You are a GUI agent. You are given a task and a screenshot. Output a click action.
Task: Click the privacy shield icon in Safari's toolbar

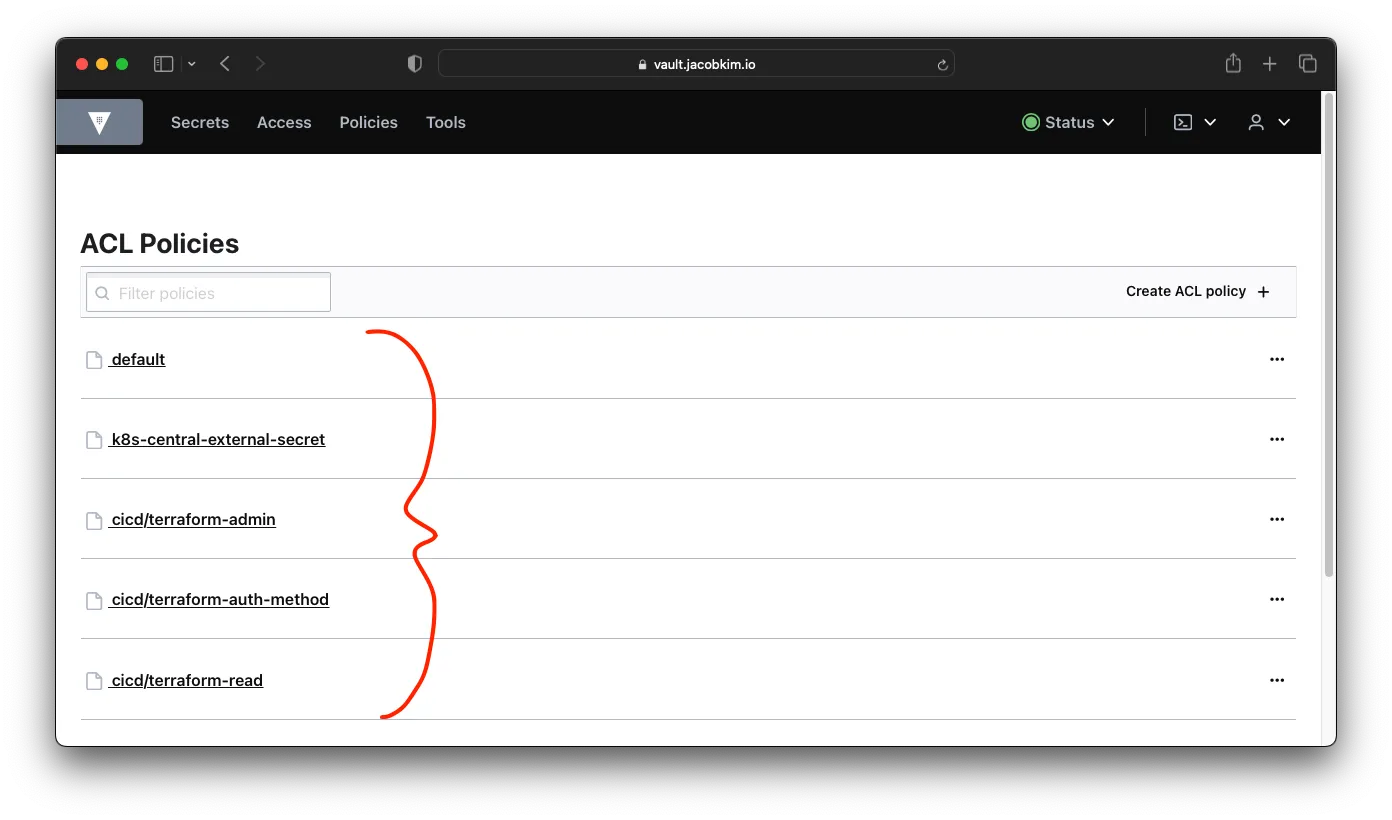pos(413,63)
